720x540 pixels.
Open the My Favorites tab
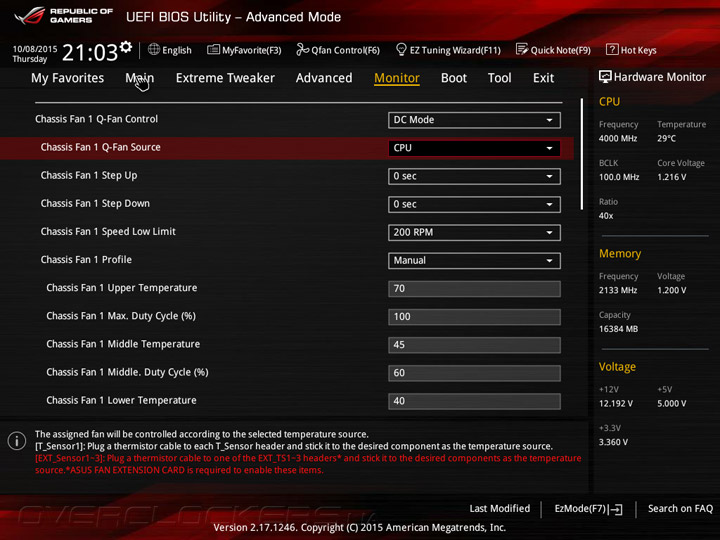click(68, 78)
